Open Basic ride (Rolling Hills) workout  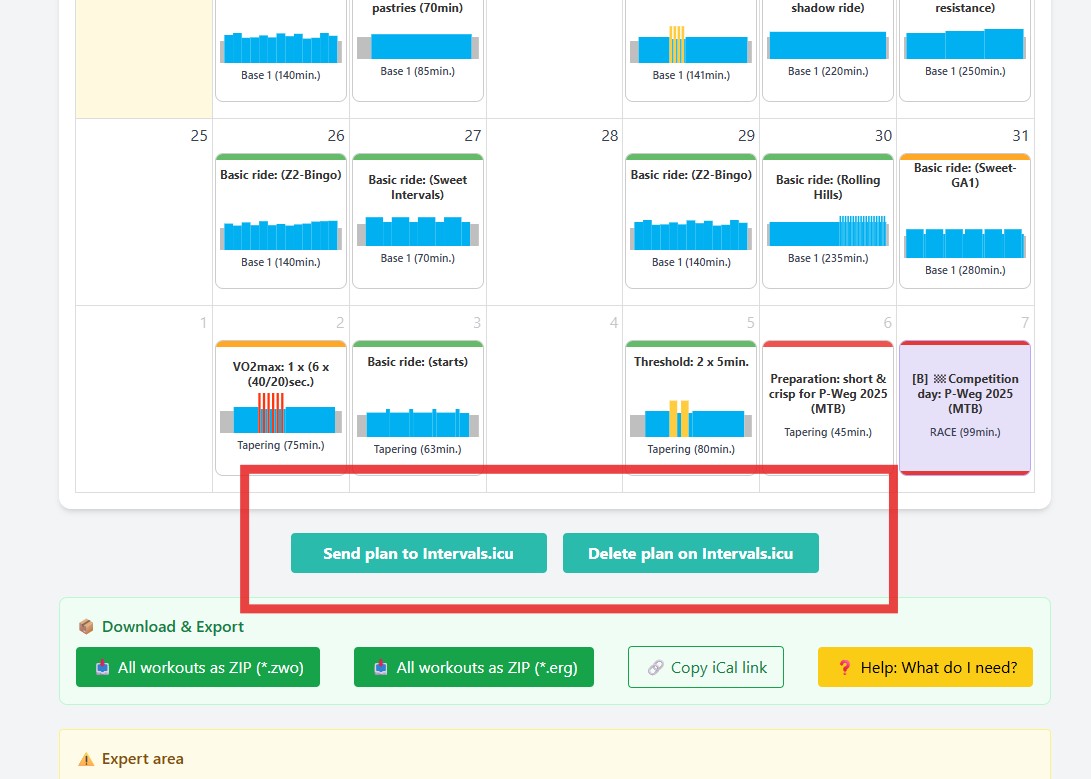tap(827, 220)
